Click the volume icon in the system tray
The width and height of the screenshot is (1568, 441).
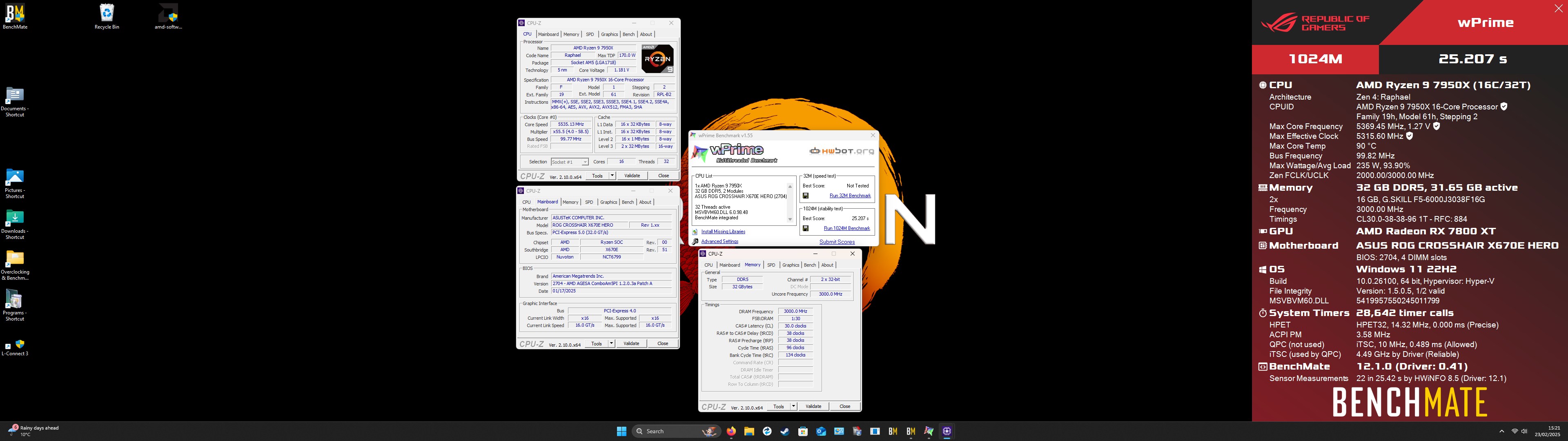coord(1525,431)
